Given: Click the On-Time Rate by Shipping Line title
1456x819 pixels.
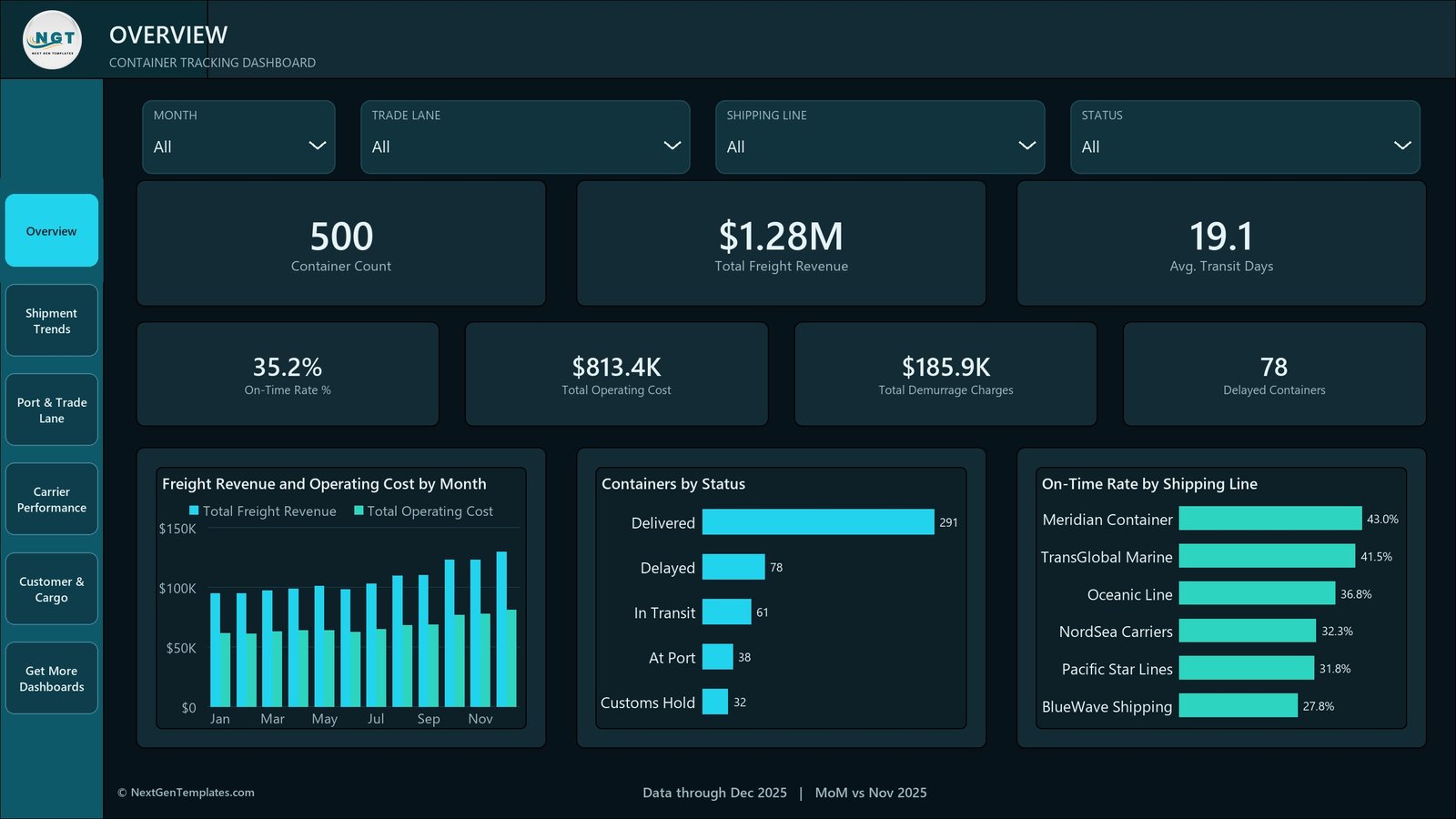Looking at the screenshot, I should (1149, 484).
